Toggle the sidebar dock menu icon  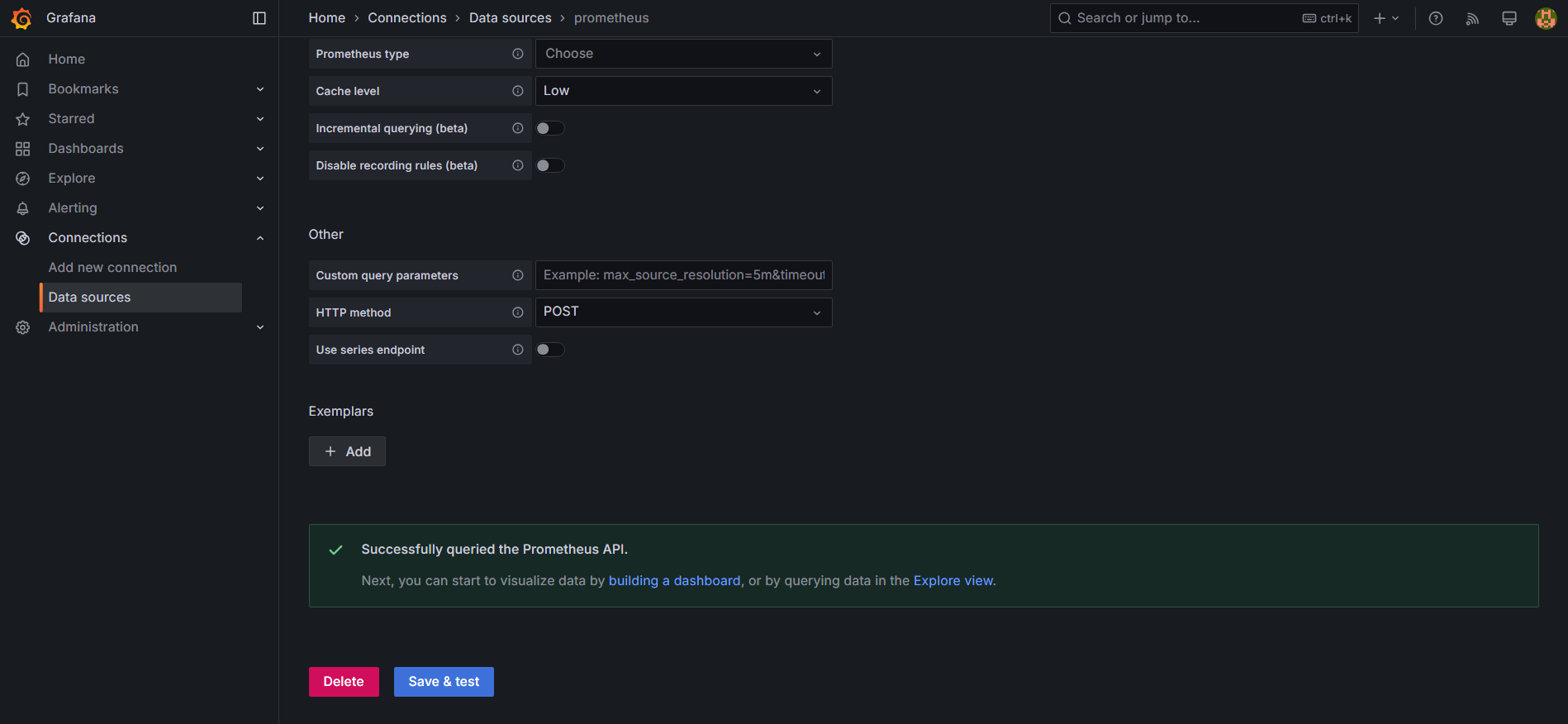(259, 18)
